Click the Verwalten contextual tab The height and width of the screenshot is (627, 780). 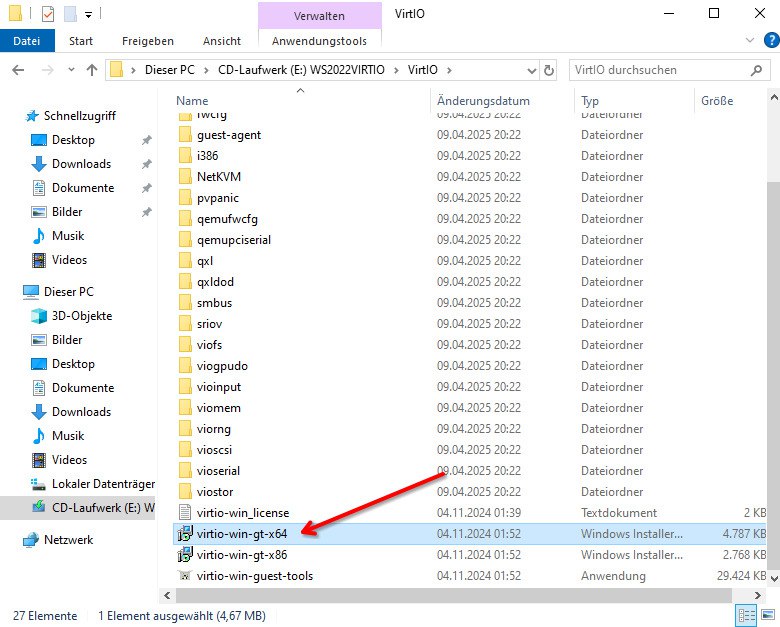tap(319, 15)
